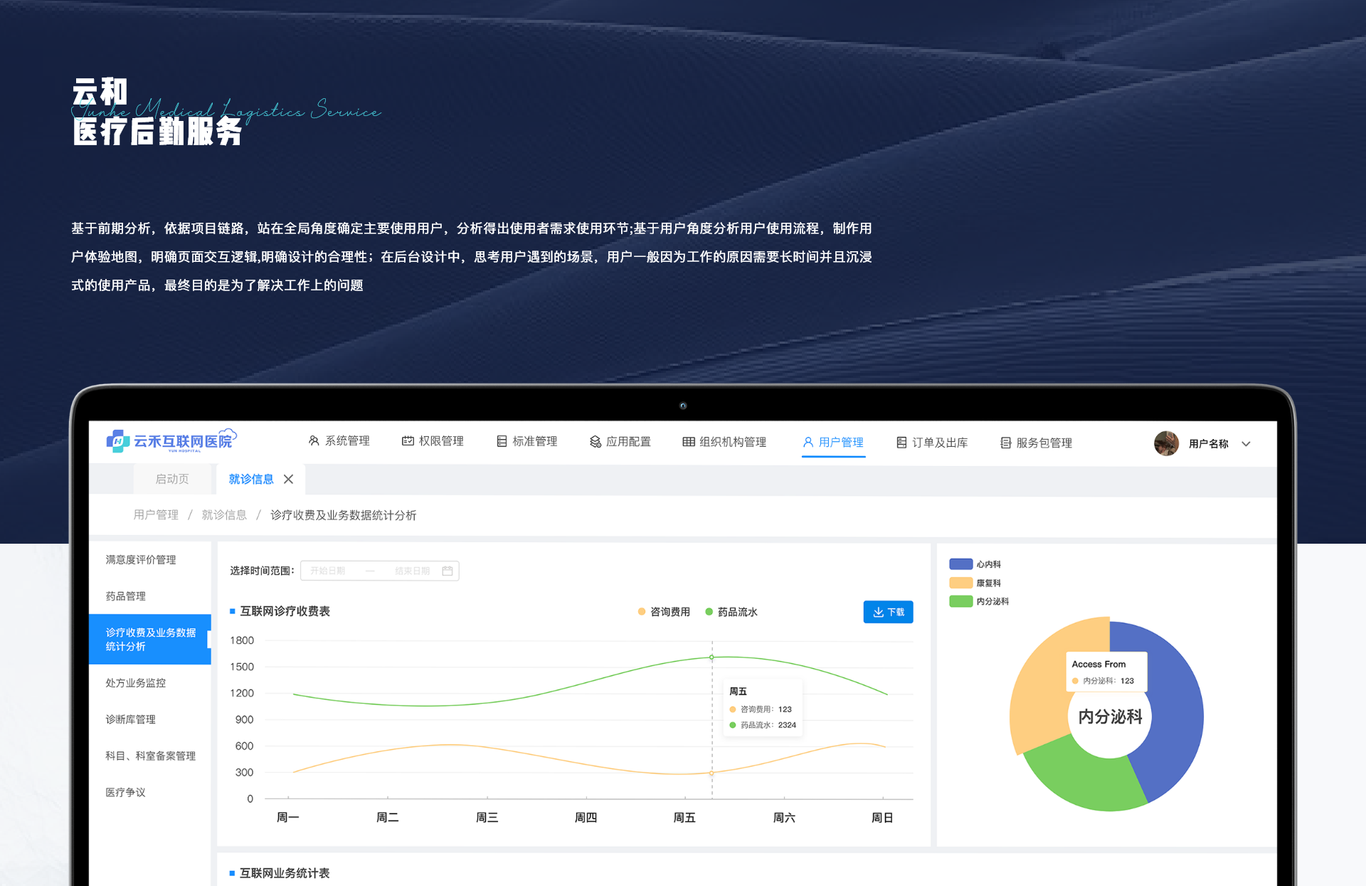Toggle the 心内科 blue legend swatch
Screen dimensions: 1366x886
point(961,565)
